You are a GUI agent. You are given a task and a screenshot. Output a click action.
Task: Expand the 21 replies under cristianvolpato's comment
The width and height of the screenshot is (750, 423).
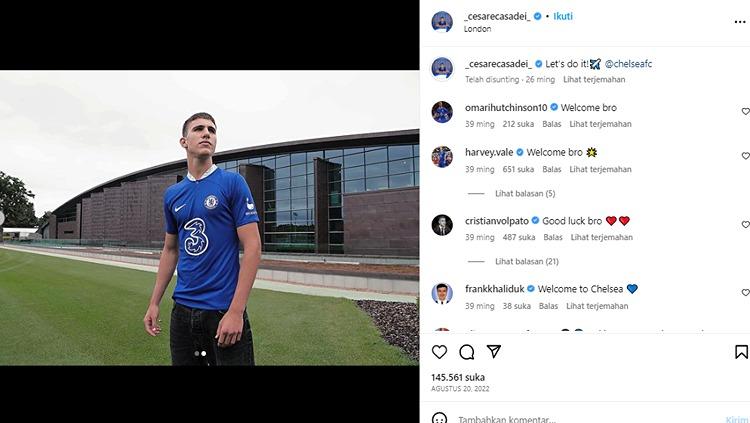point(525,262)
